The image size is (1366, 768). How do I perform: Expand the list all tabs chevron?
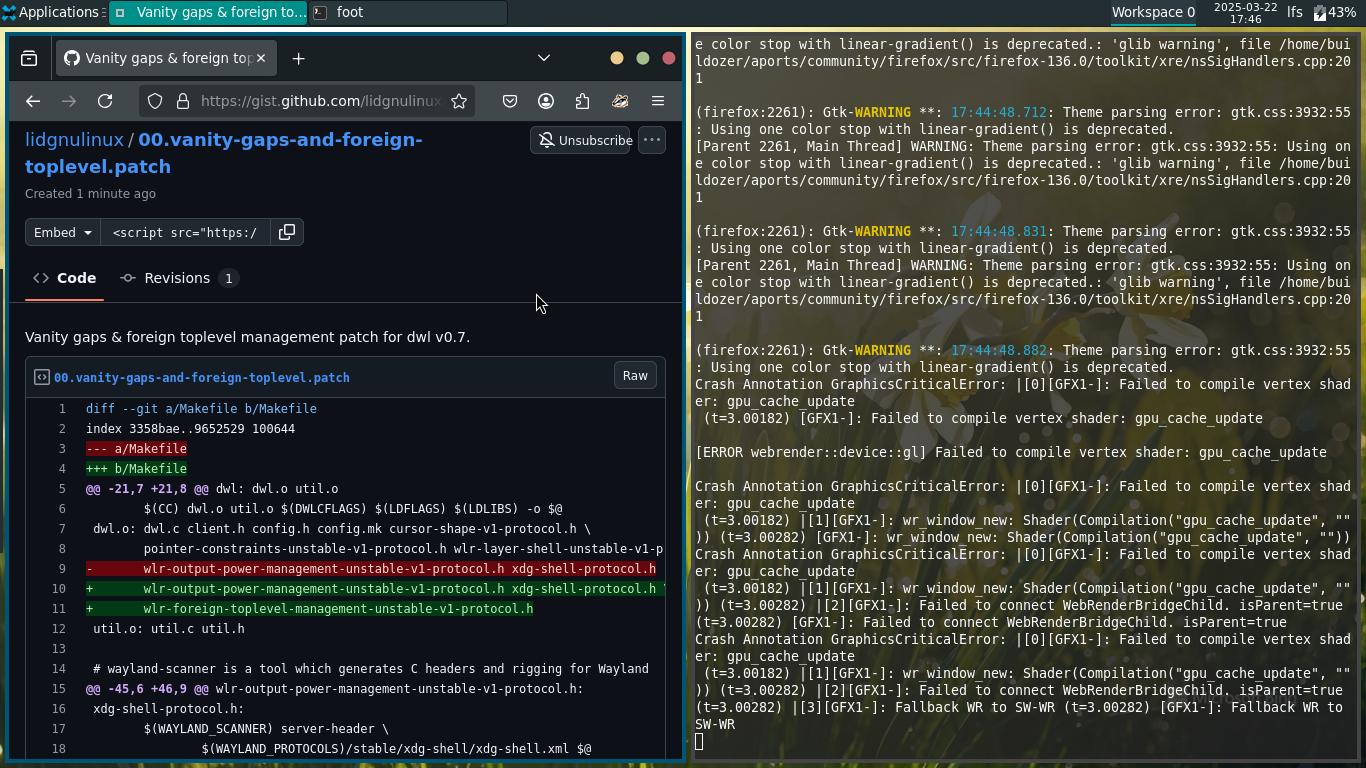point(544,58)
